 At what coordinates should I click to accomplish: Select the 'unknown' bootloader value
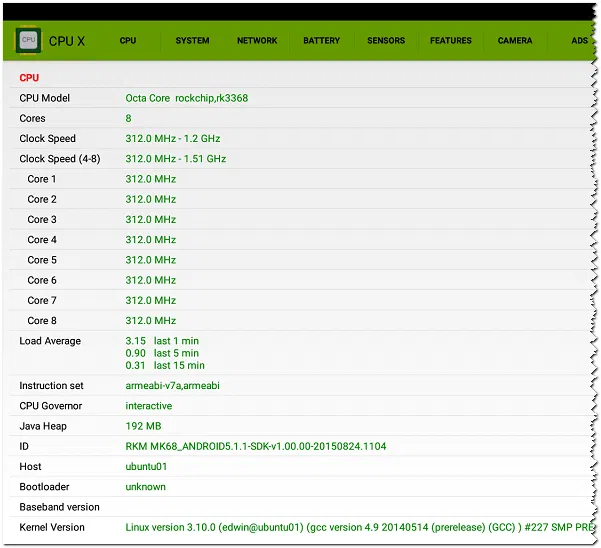coord(146,487)
